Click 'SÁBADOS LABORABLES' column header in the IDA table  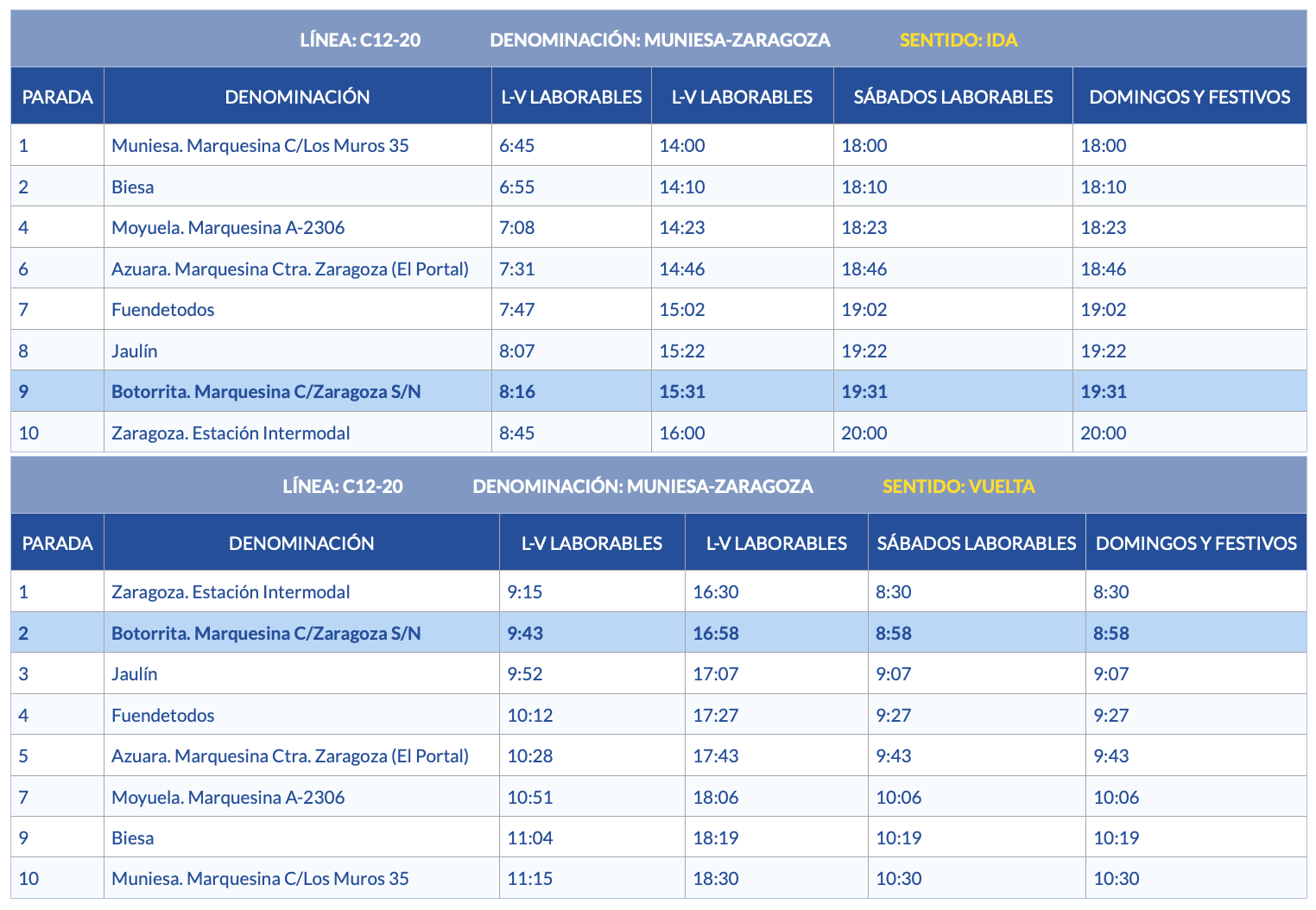953,97
